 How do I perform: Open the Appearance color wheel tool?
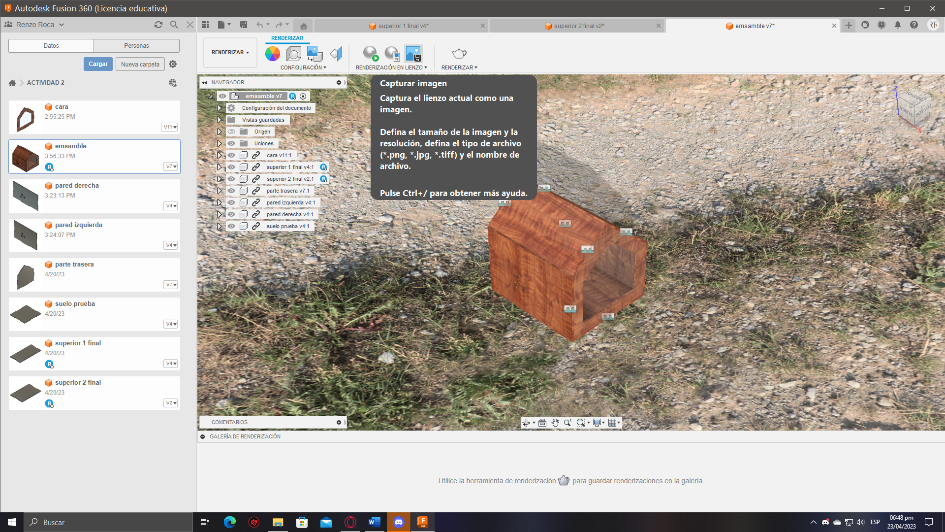pyautogui.click(x=272, y=54)
